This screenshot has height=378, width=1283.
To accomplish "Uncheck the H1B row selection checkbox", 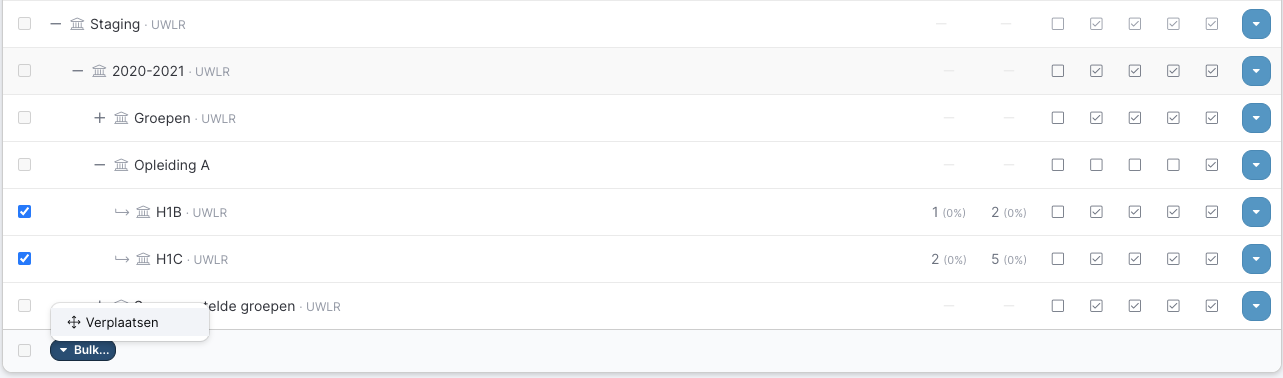I will pyautogui.click(x=25, y=212).
